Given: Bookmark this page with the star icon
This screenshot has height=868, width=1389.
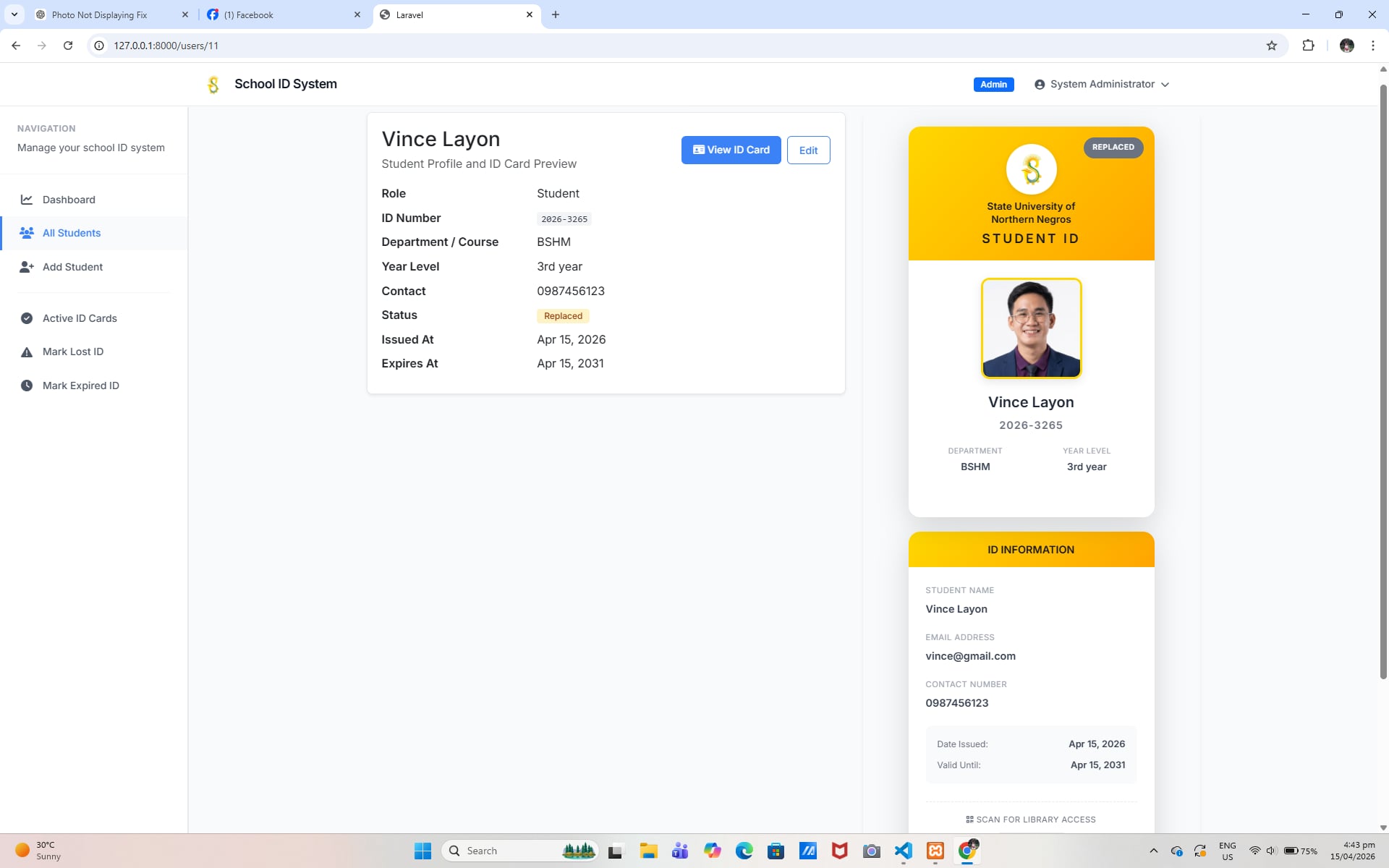Looking at the screenshot, I should click(1272, 46).
